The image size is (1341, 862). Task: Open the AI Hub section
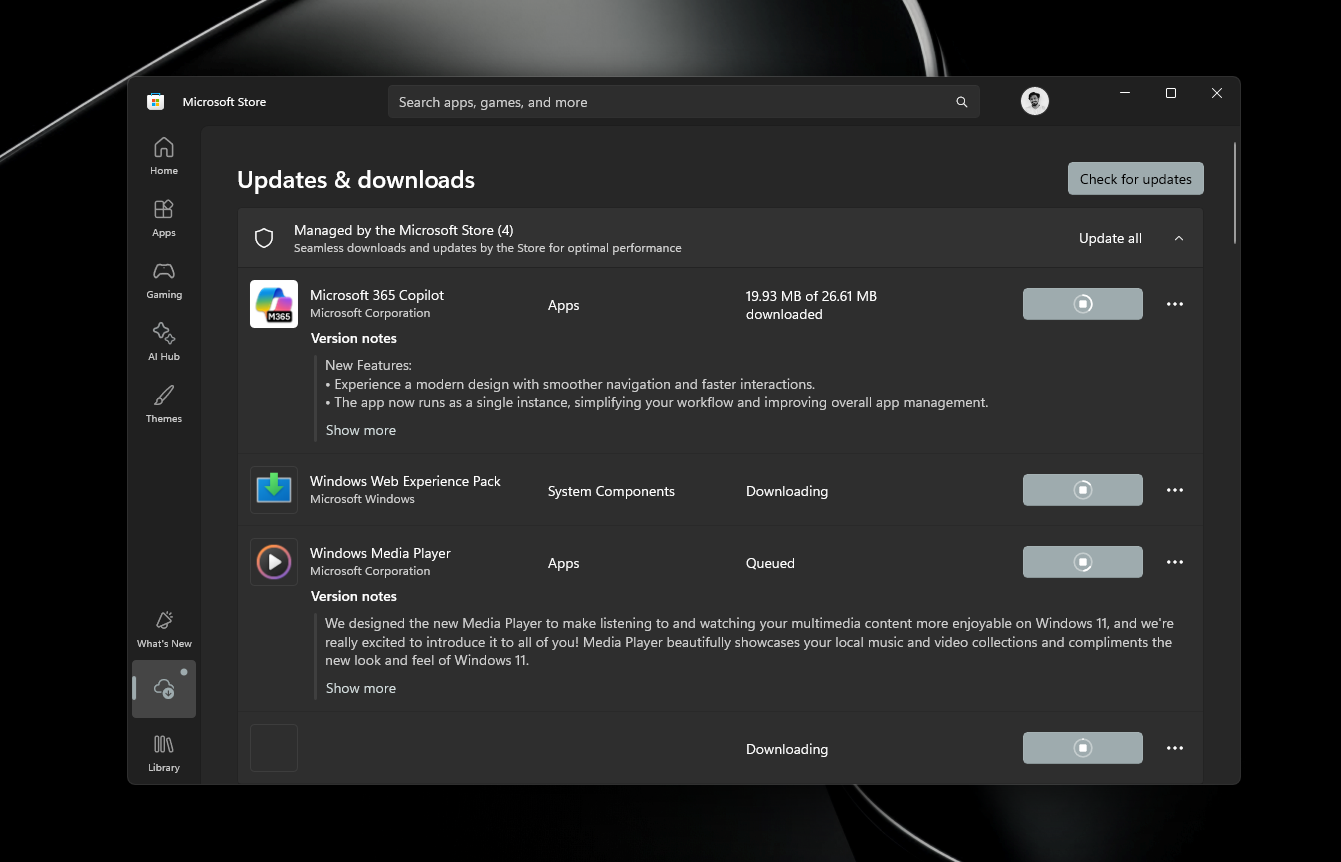click(164, 342)
